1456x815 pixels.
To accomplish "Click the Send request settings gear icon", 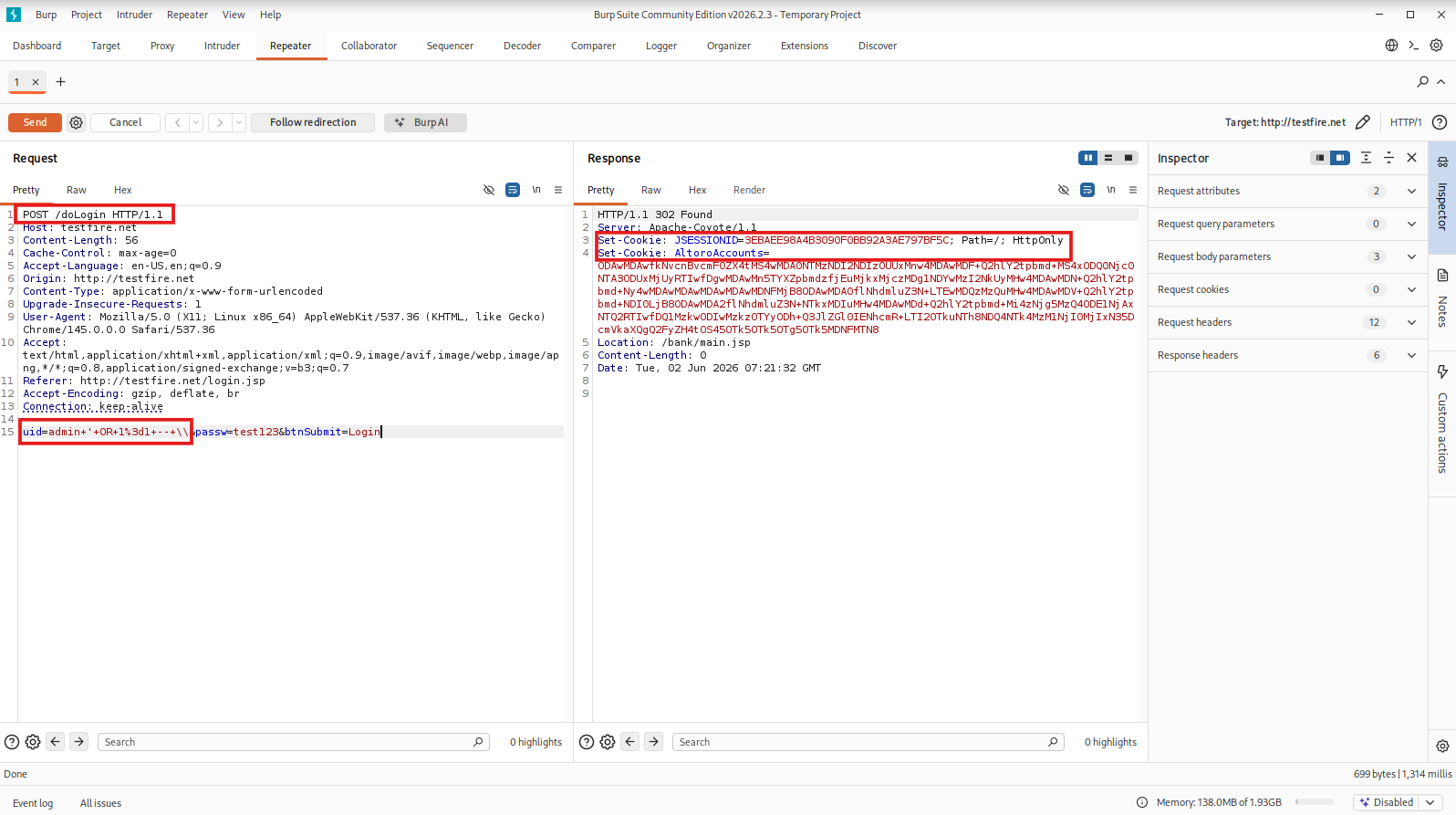I will coord(77,122).
